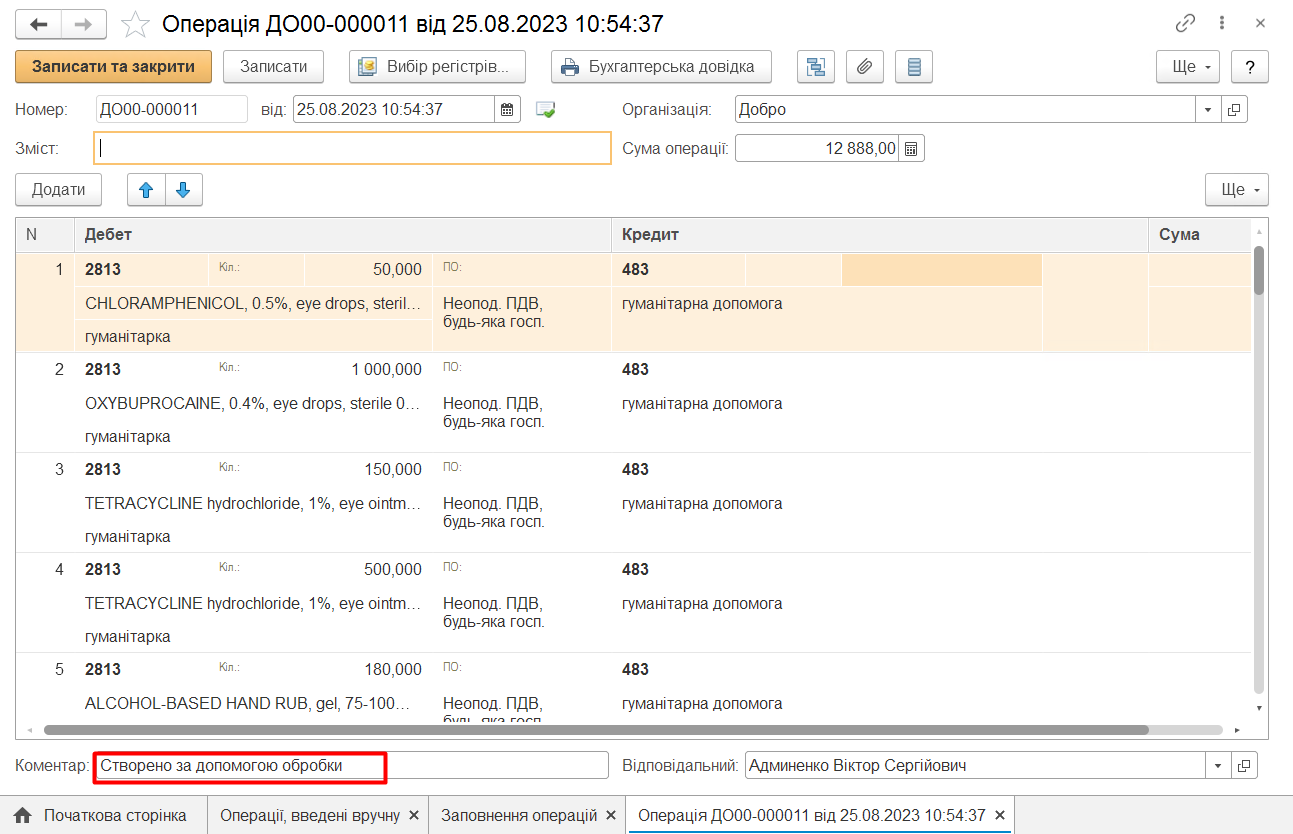Open the three-dot menu in the title bar
1293x834 pixels.
pos(1222,23)
